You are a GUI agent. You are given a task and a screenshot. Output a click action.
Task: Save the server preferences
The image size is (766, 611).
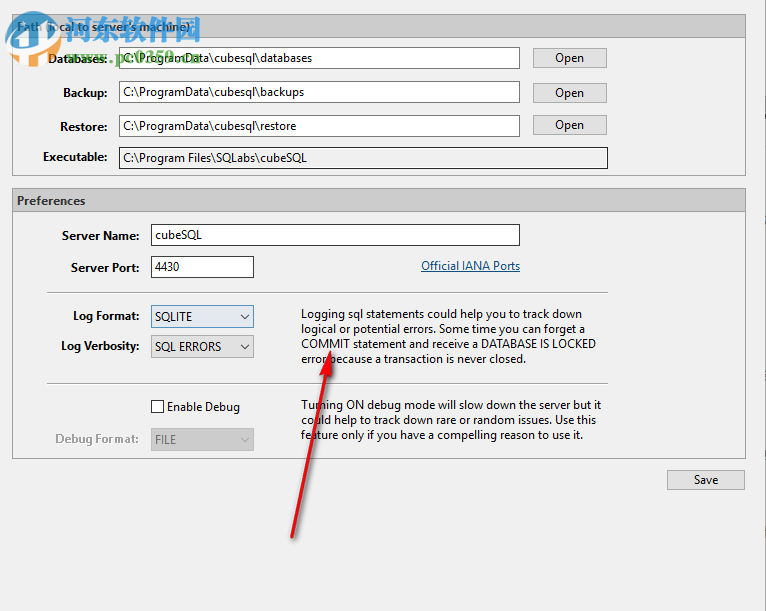click(706, 480)
